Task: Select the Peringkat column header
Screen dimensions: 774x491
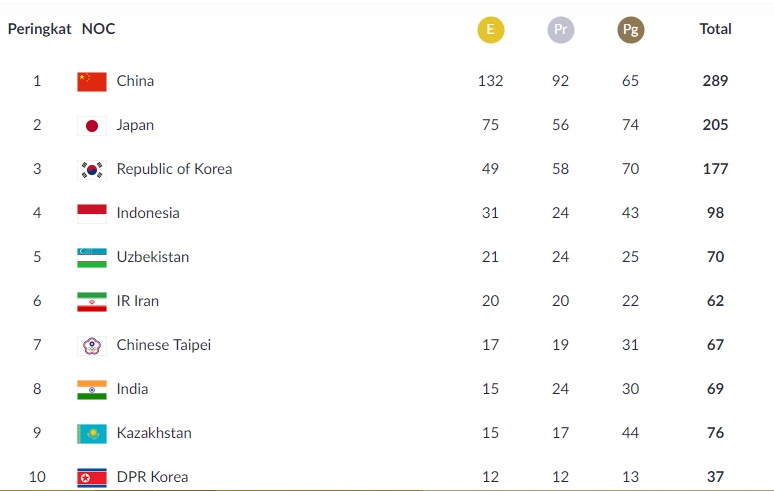Action: coord(39,29)
